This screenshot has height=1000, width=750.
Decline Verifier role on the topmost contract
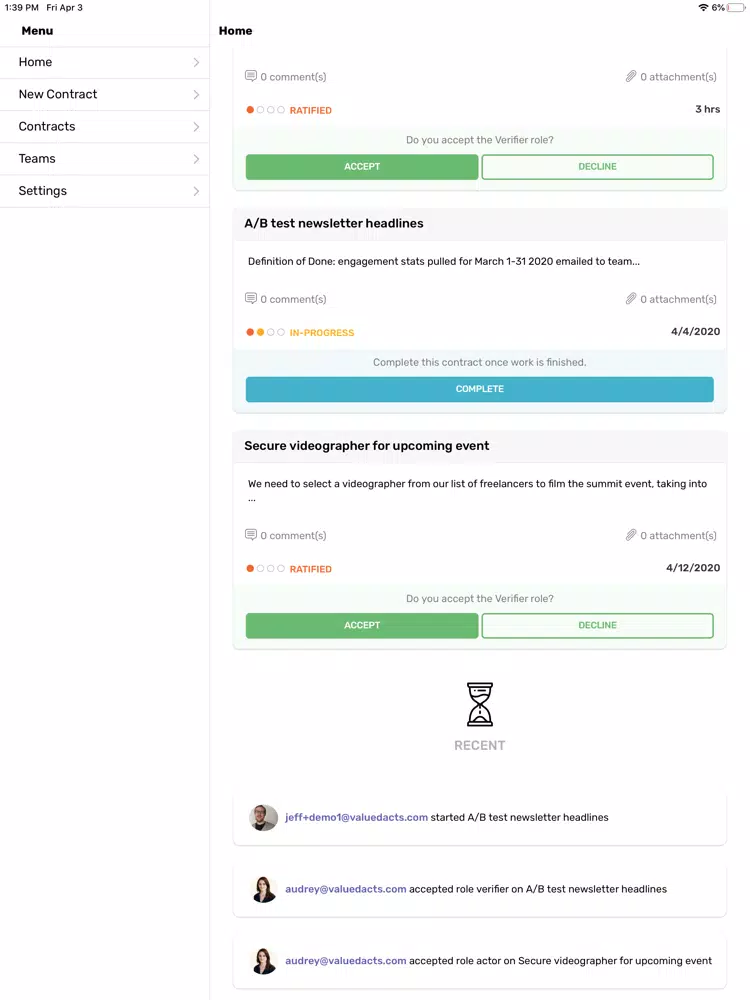pyautogui.click(x=597, y=166)
